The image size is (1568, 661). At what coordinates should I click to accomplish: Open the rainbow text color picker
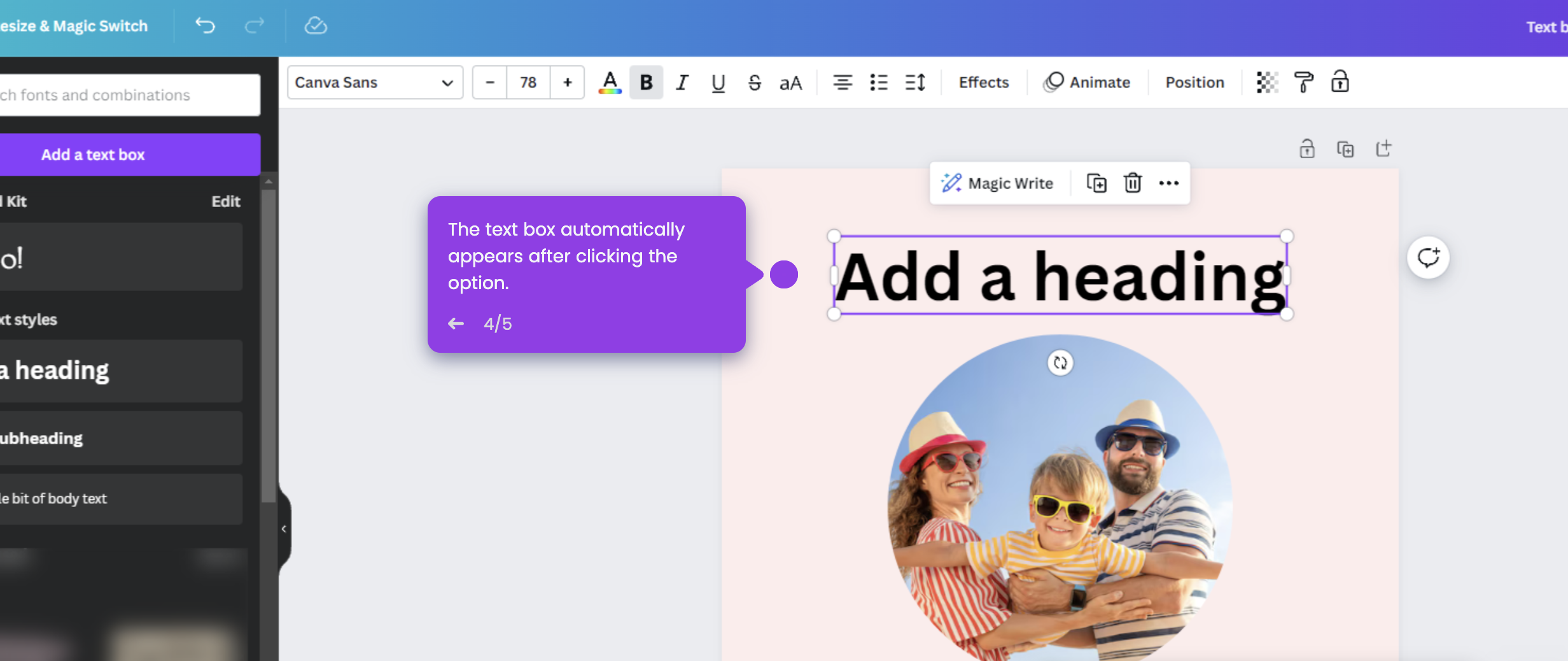pyautogui.click(x=610, y=82)
